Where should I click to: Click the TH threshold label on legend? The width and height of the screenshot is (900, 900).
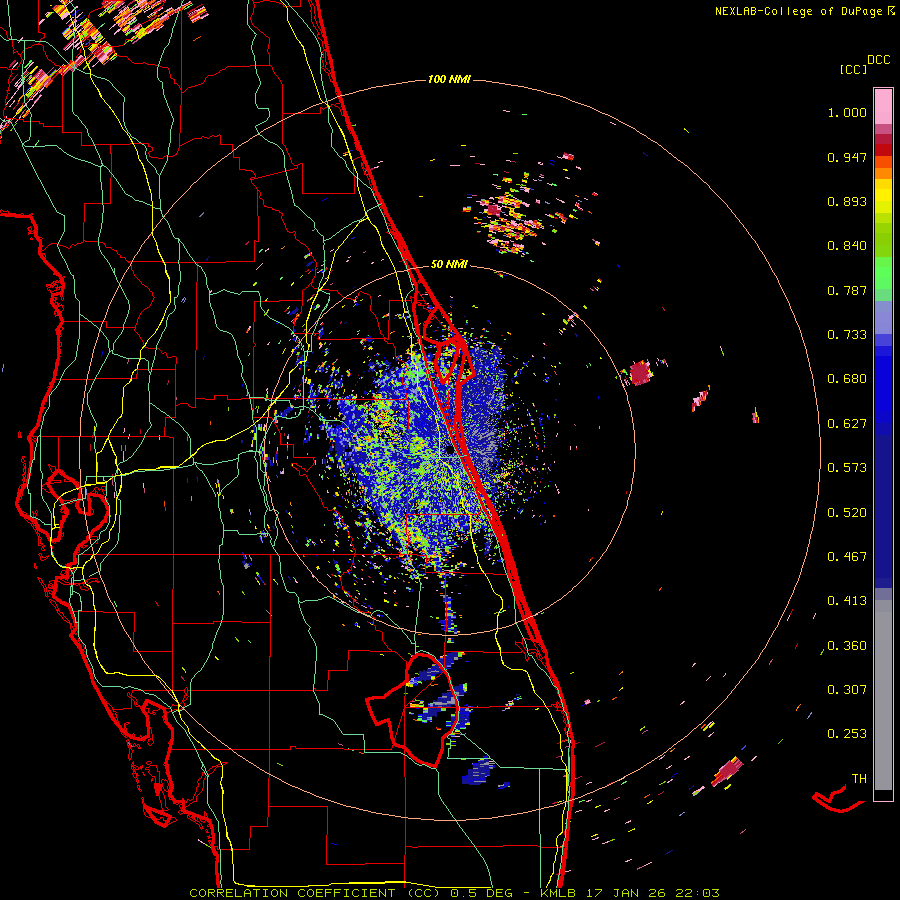[859, 779]
